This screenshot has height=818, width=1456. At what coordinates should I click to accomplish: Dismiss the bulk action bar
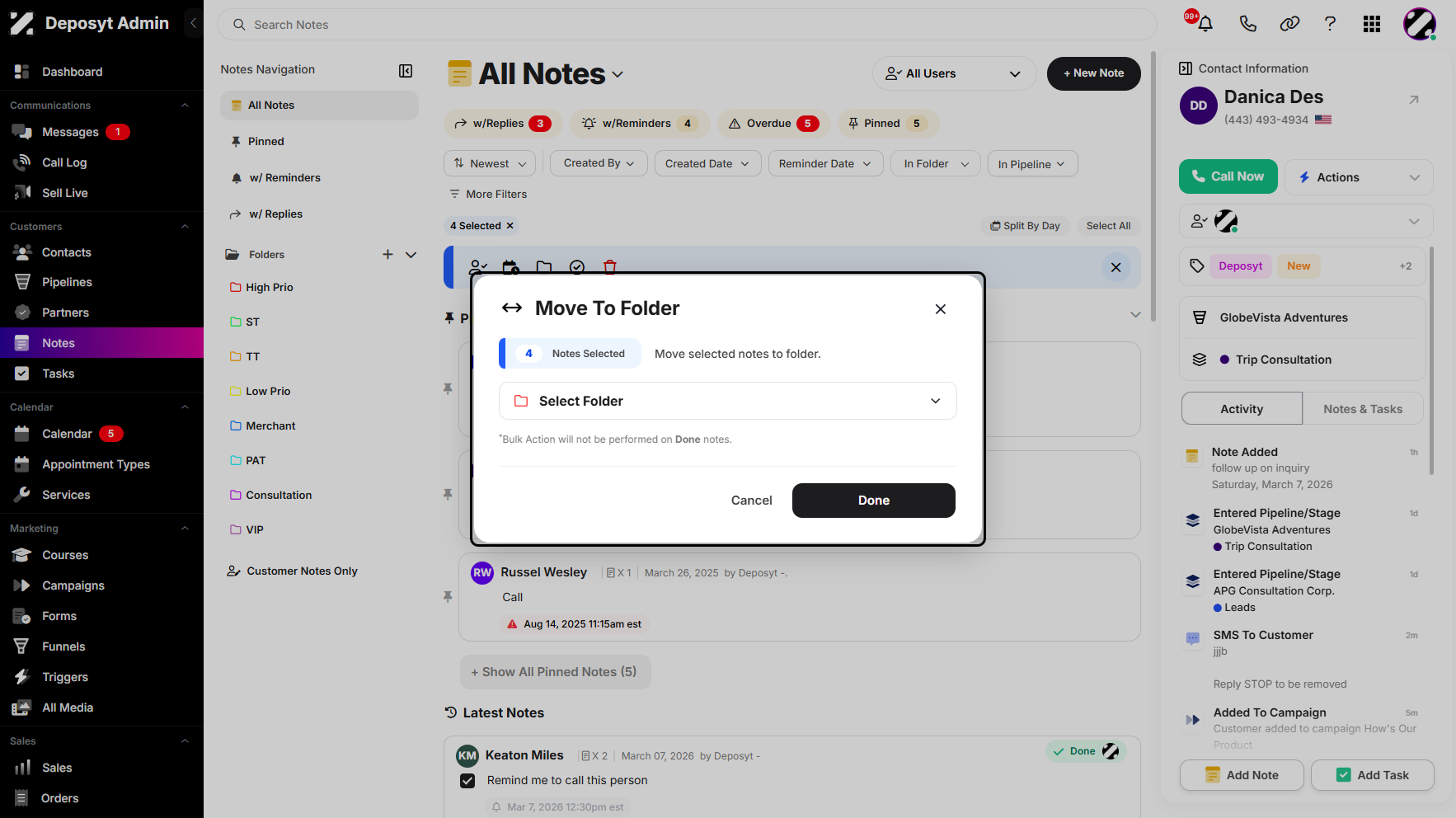tap(1115, 267)
